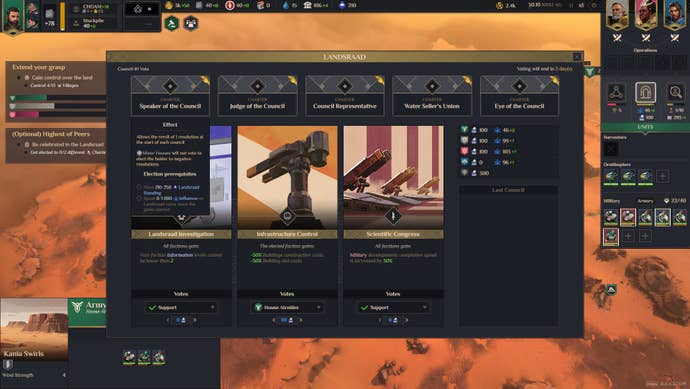Open House Atreides vote dropdown for Infrastructure Control
Image resolution: width=690 pixels, height=389 pixels.
[x=287, y=308]
